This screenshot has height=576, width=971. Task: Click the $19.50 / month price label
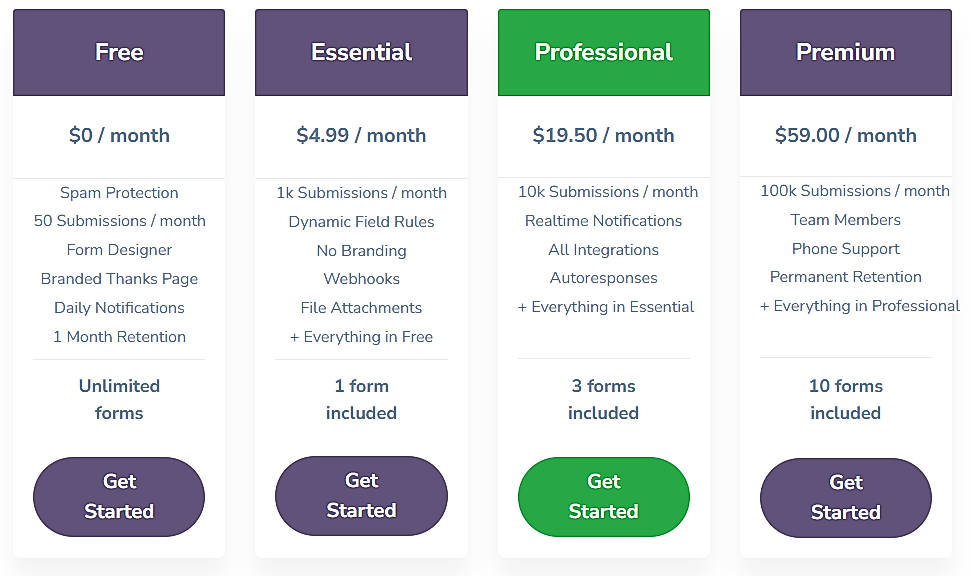[603, 135]
